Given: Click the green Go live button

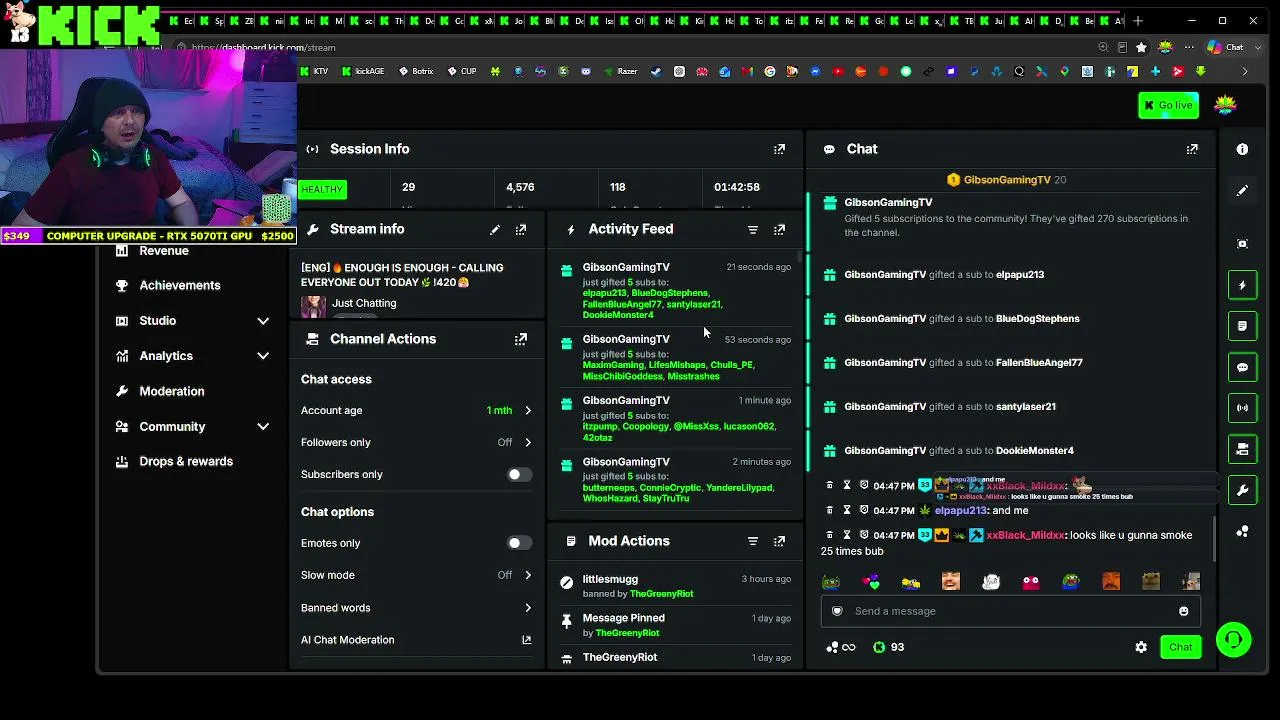Looking at the screenshot, I should tap(1169, 105).
